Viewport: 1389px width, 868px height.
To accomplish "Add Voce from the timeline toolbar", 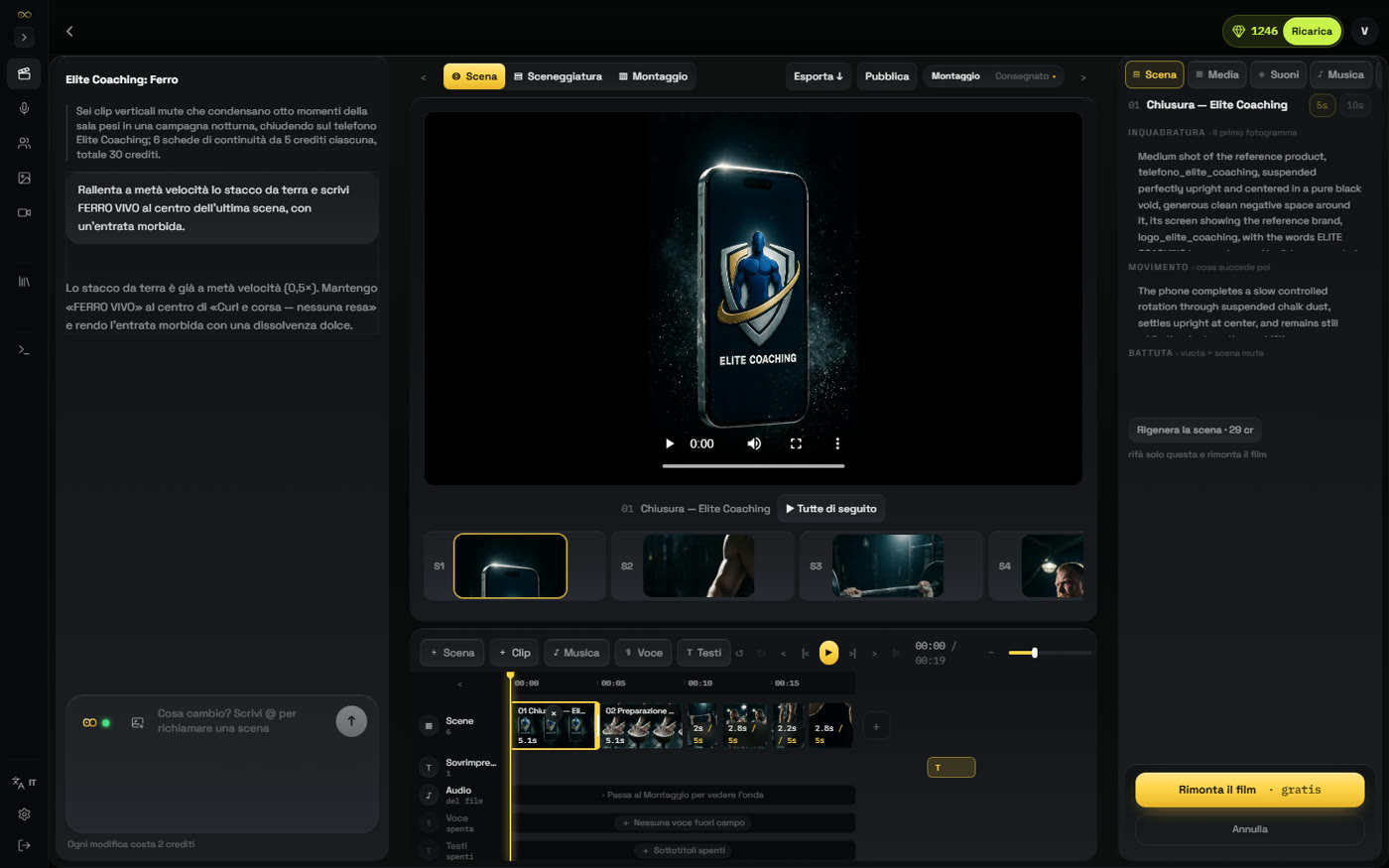I will [x=643, y=653].
